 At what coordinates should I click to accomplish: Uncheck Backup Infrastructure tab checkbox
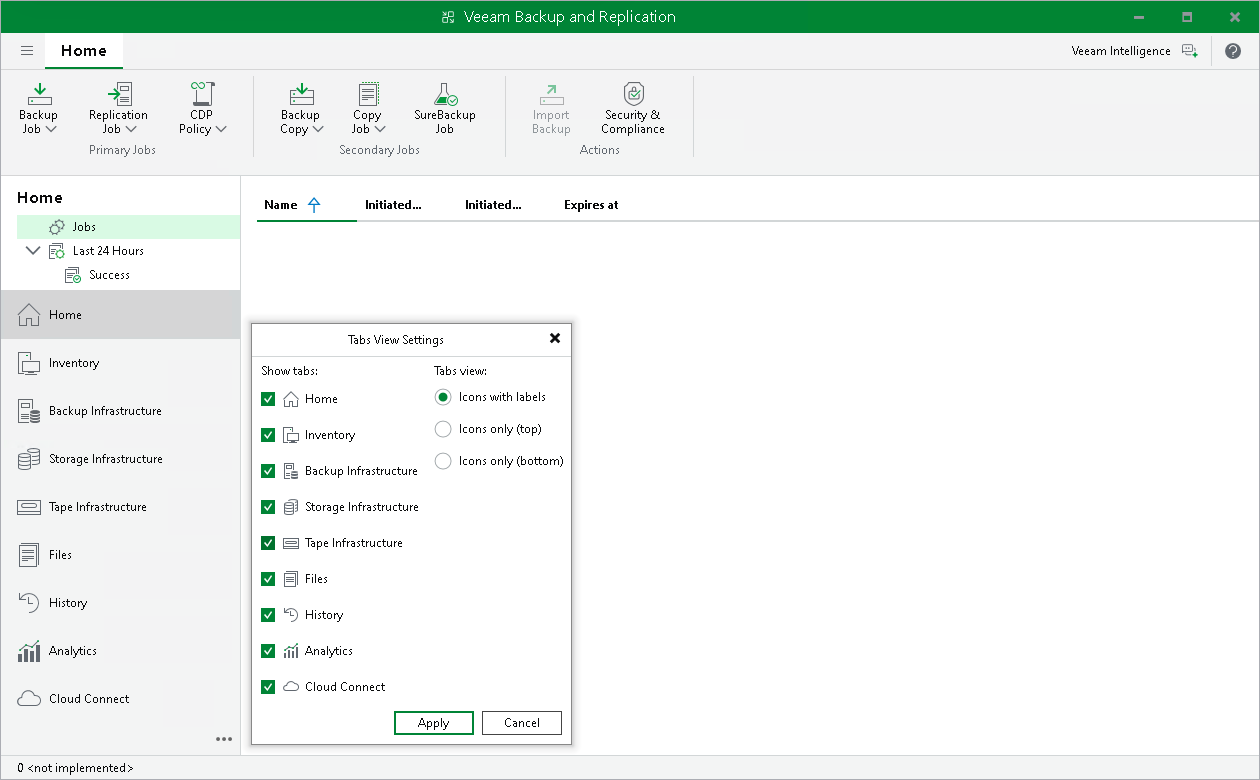[x=268, y=471]
